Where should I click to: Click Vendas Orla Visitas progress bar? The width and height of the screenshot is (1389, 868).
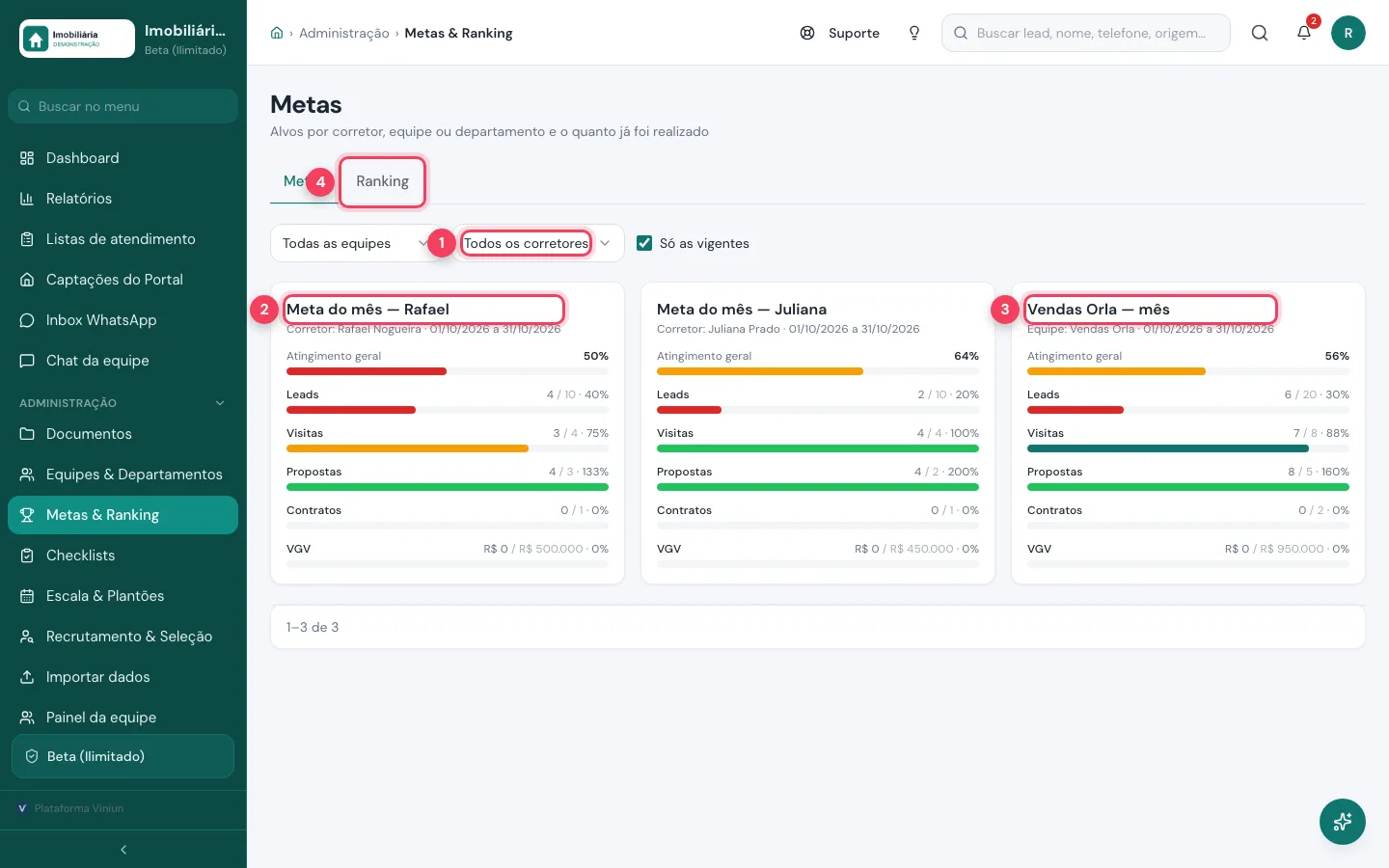(x=1188, y=448)
